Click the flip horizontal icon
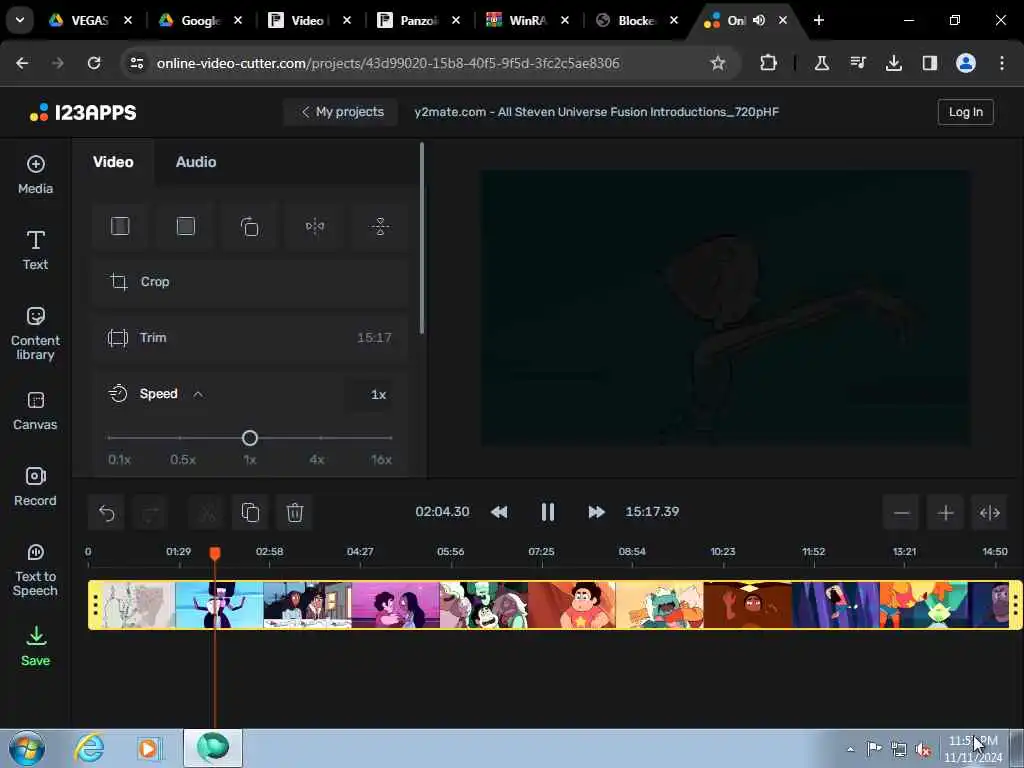The image size is (1024, 768). click(315, 226)
